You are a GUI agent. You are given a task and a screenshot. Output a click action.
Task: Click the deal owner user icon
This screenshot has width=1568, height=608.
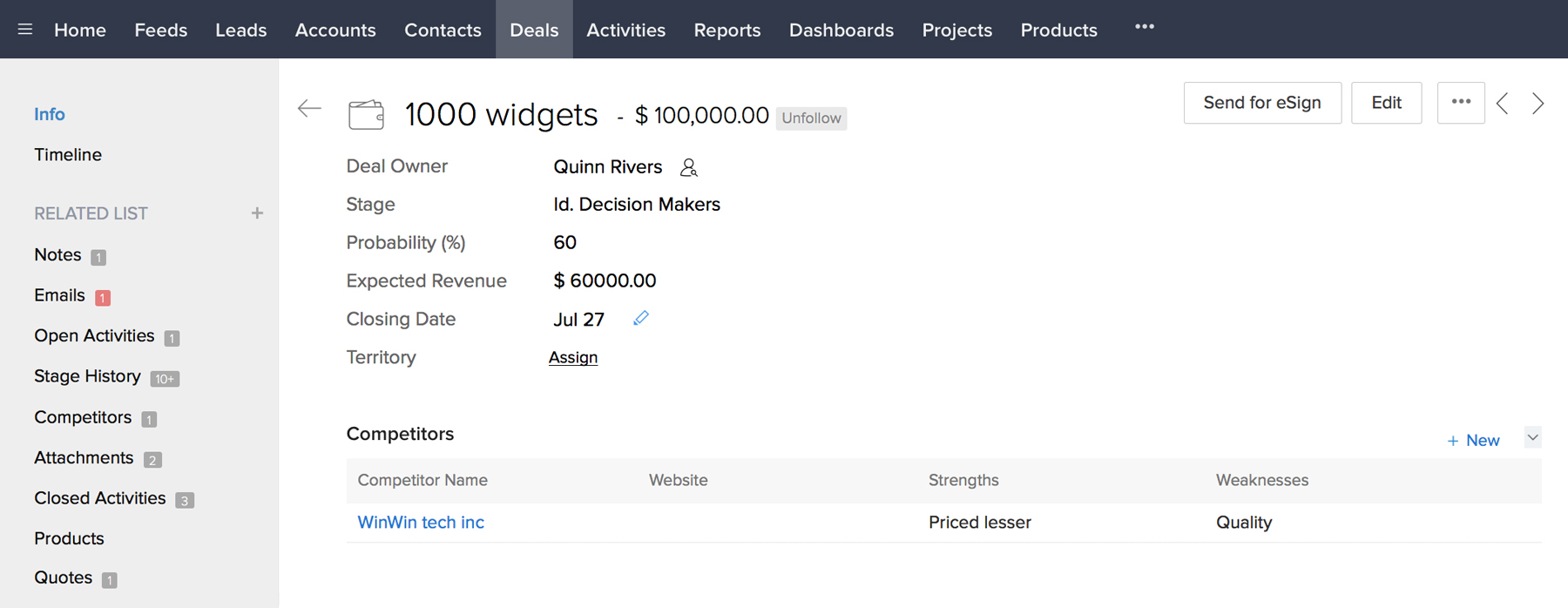point(689,167)
